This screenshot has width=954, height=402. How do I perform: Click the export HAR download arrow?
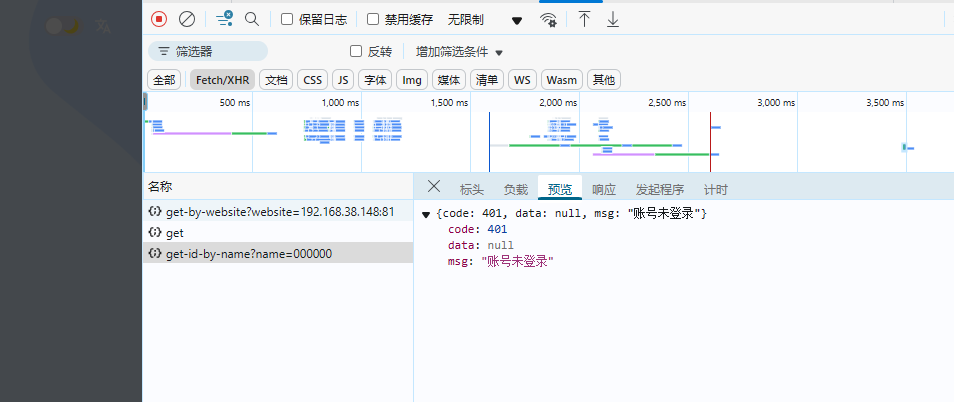pyautogui.click(x=613, y=19)
